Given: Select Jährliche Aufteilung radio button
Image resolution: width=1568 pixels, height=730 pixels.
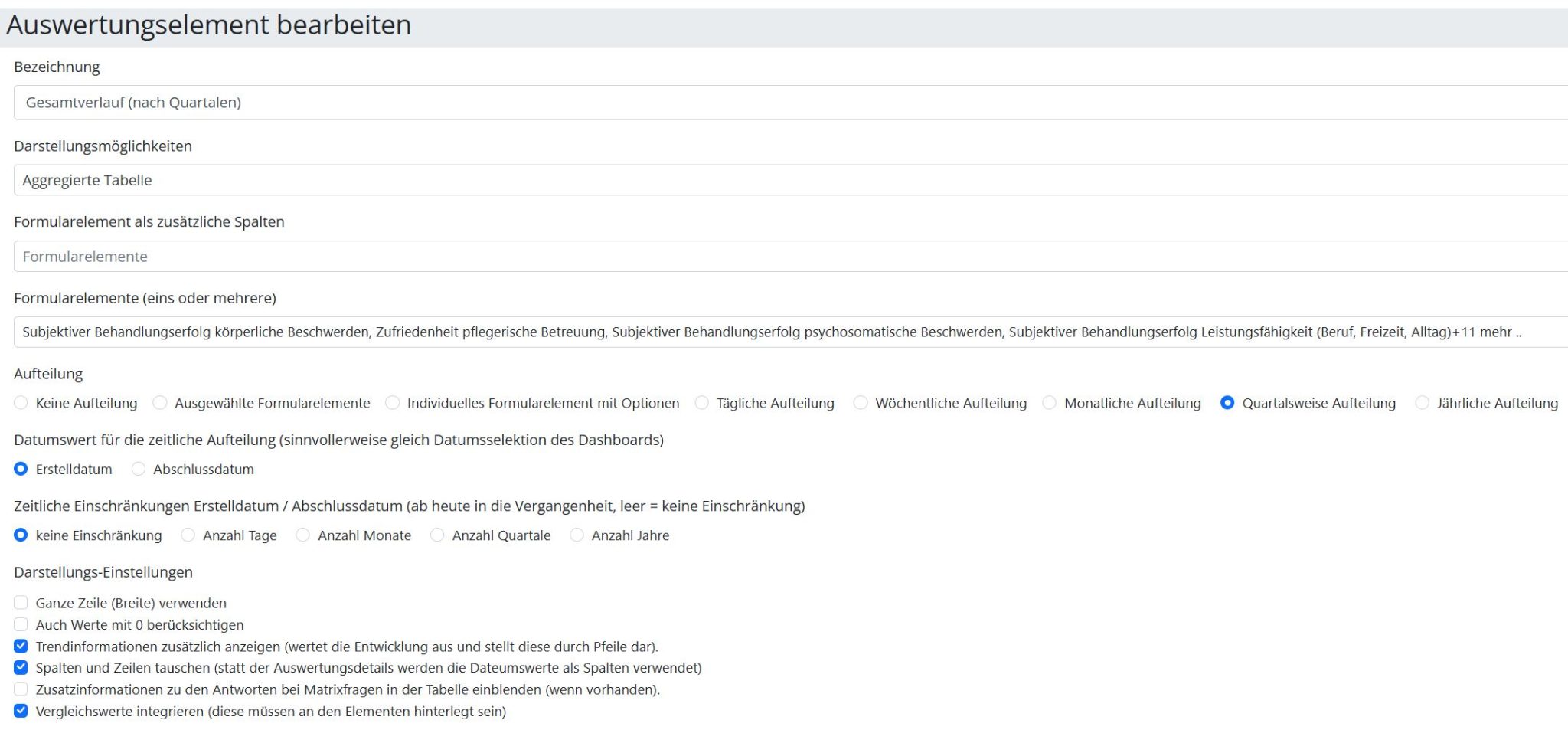Looking at the screenshot, I should [x=1423, y=403].
